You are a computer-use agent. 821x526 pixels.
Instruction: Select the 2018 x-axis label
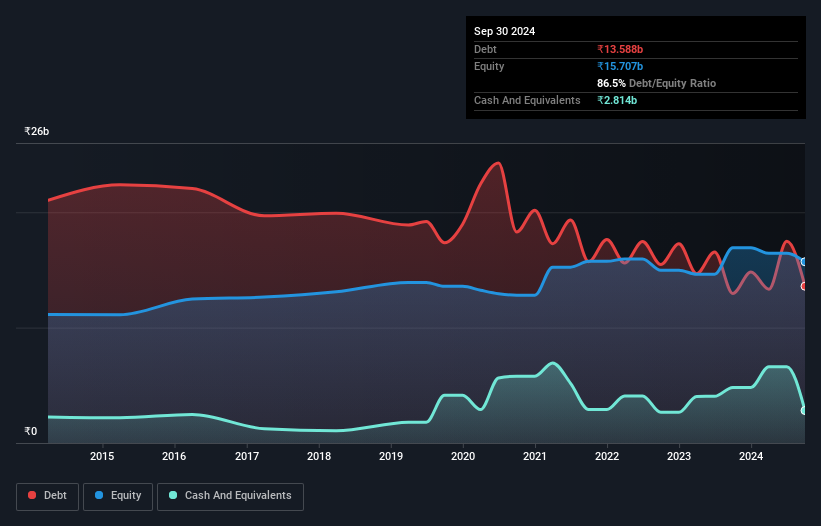tap(319, 456)
